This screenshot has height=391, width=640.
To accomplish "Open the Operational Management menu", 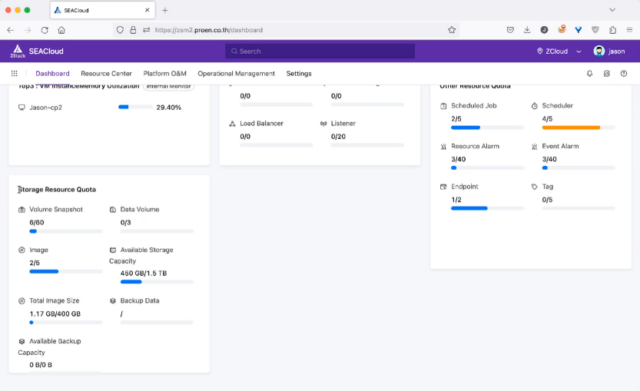I will click(x=236, y=73).
